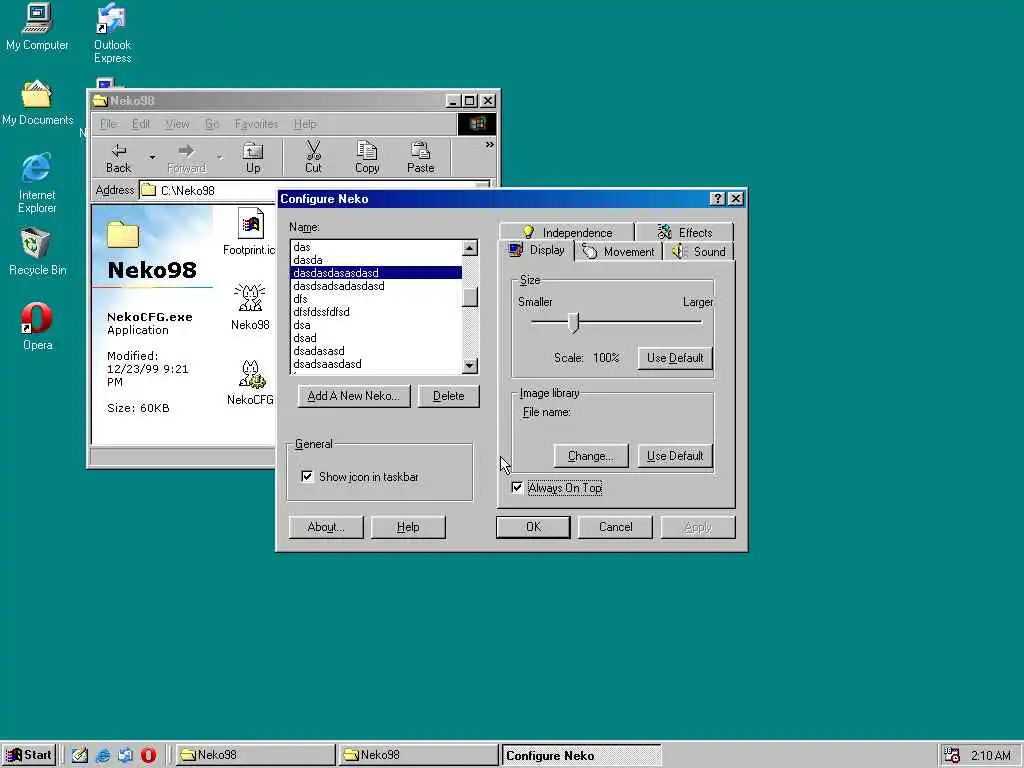Select 'dfsfdssfdfsd' in name list
1024x768 pixels.
click(376, 312)
